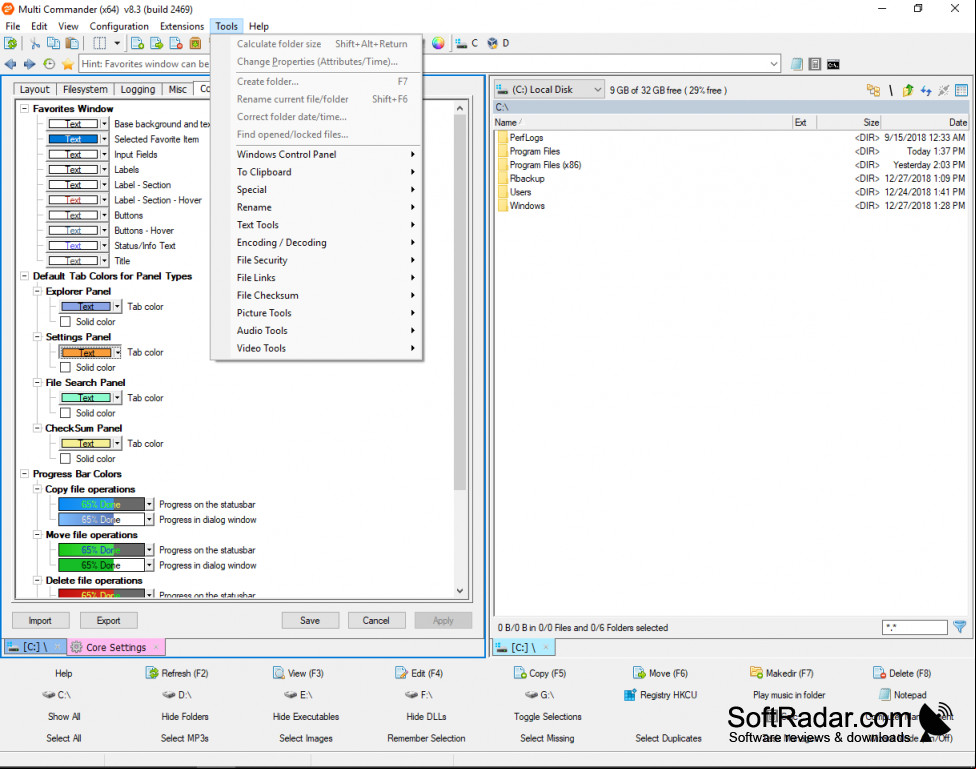Click the Name column header
976x769 pixels.
coord(642,122)
